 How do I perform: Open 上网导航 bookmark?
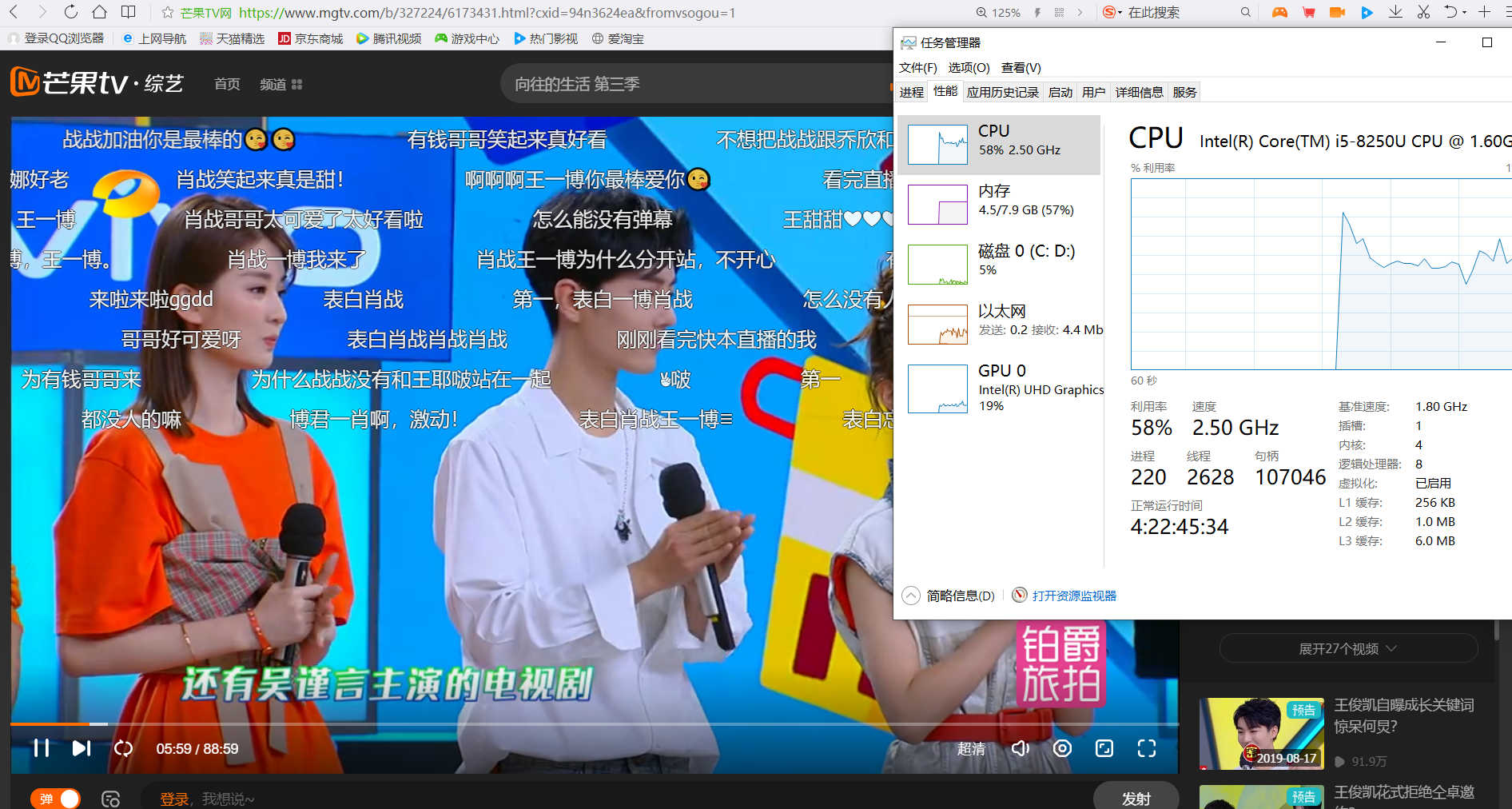click(154, 38)
